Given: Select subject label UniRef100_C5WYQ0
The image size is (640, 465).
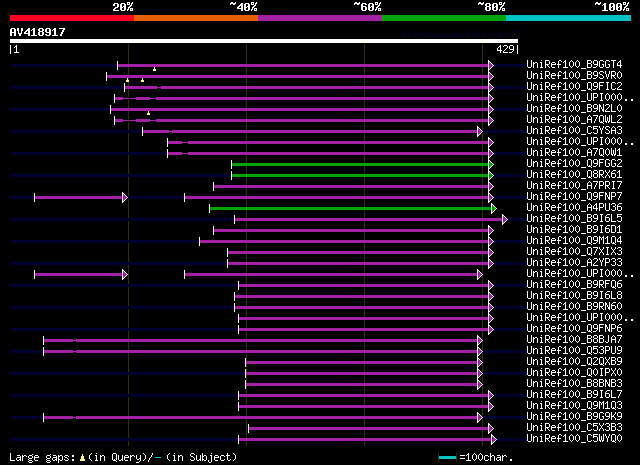Looking at the screenshot, I should pos(574,439).
